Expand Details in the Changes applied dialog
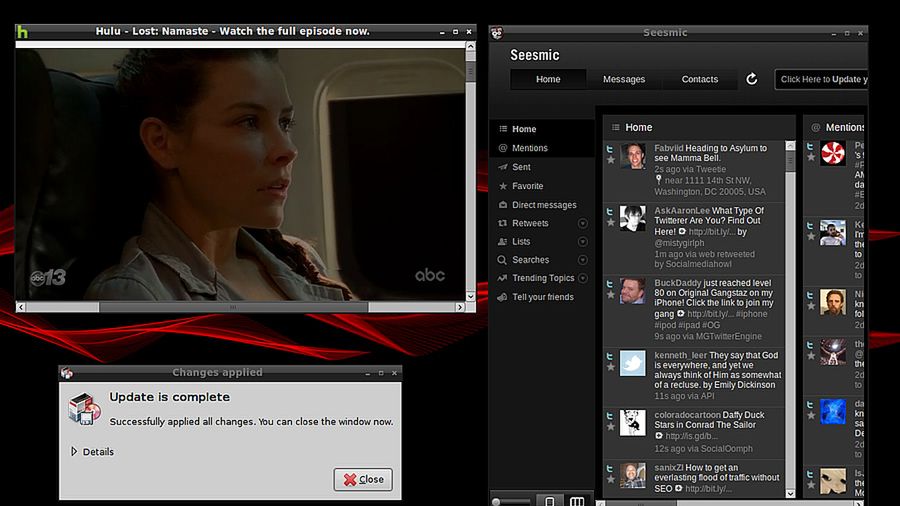 (x=92, y=452)
